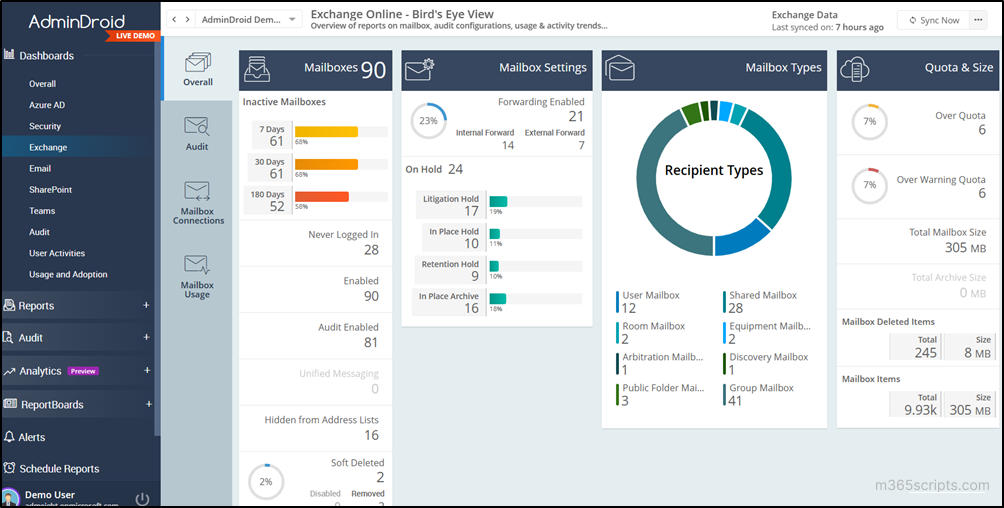Click the 7 Days inactive mailboxes yellow bar
This screenshot has height=508, width=1004.
[x=326, y=132]
